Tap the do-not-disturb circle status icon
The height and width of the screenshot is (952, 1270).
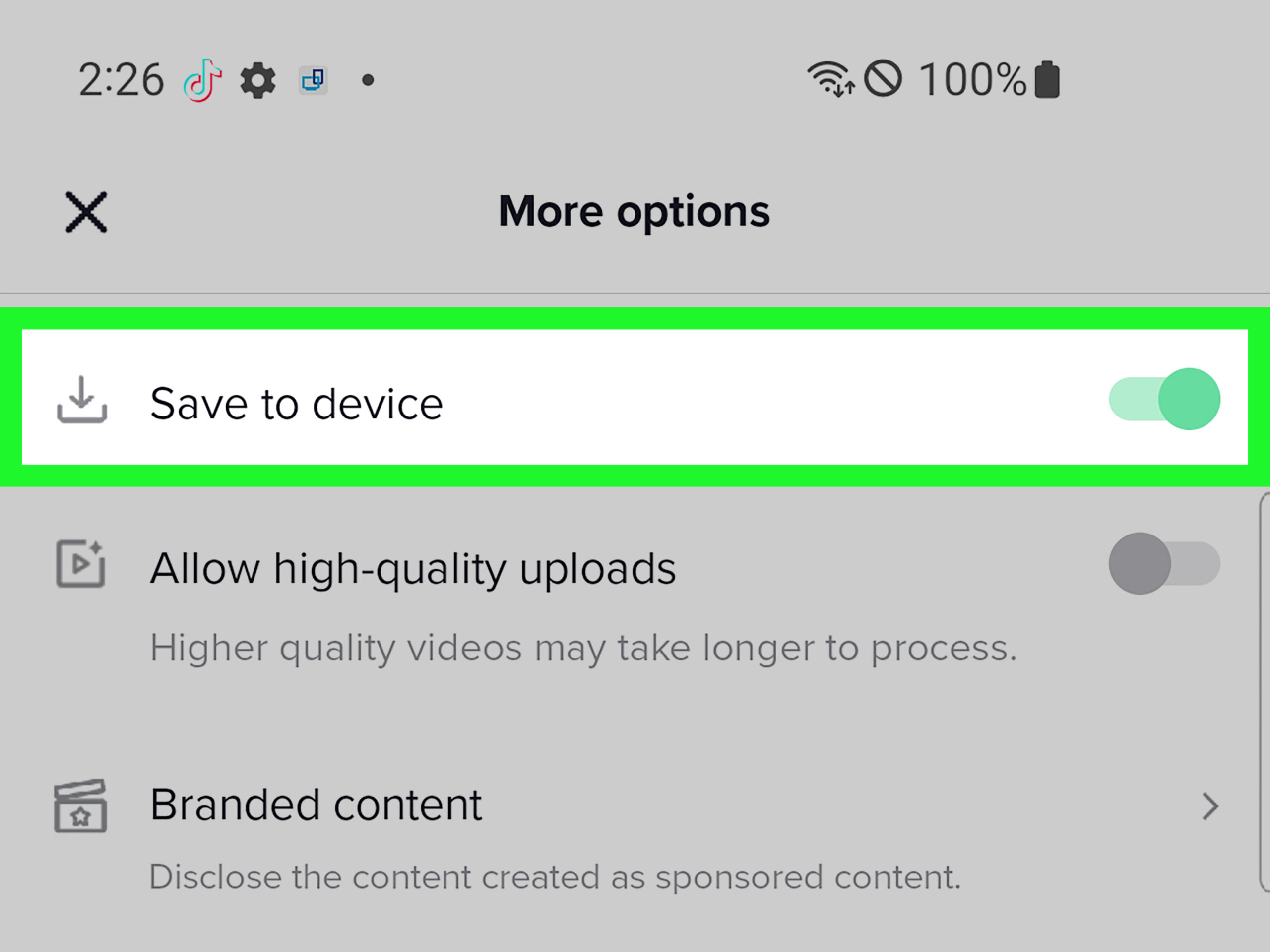883,79
